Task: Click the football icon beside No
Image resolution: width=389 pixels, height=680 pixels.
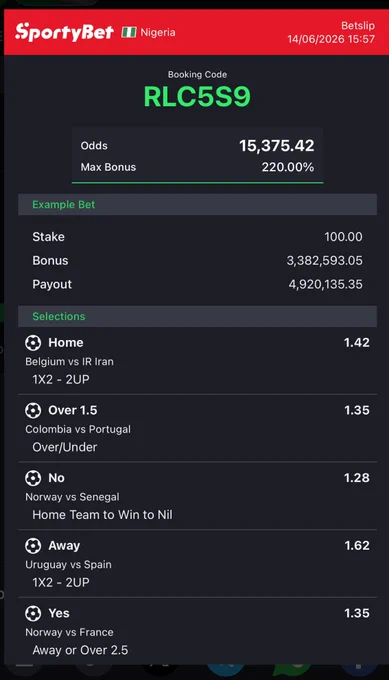Action: click(x=33, y=478)
